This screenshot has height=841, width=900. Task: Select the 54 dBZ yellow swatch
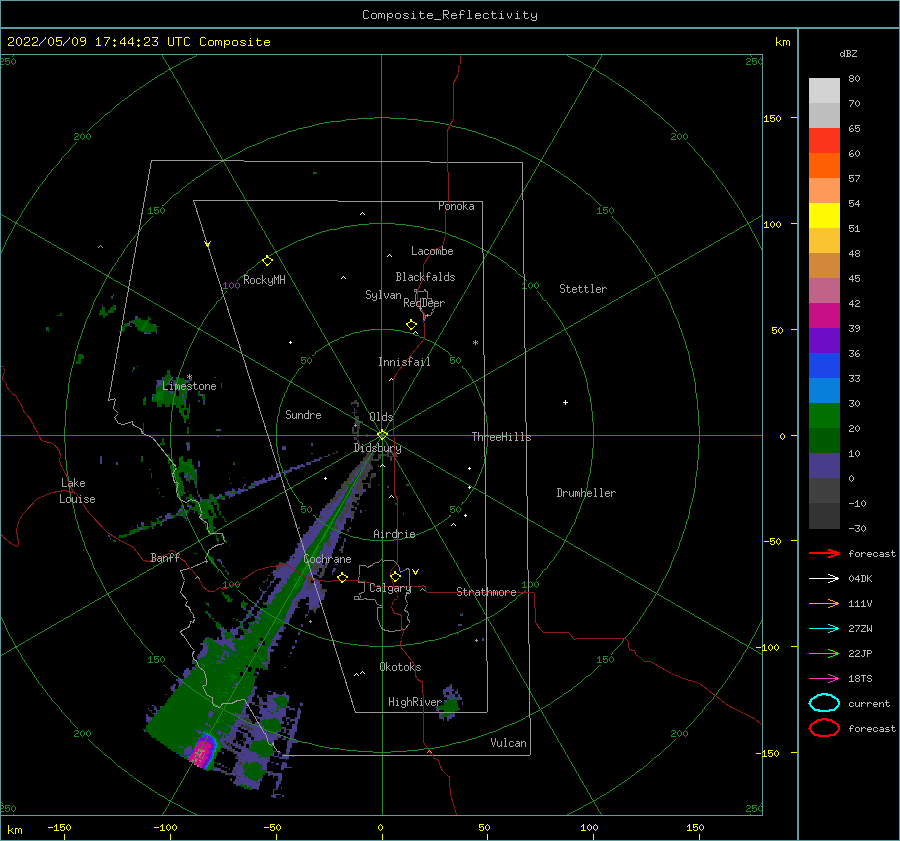(824, 215)
